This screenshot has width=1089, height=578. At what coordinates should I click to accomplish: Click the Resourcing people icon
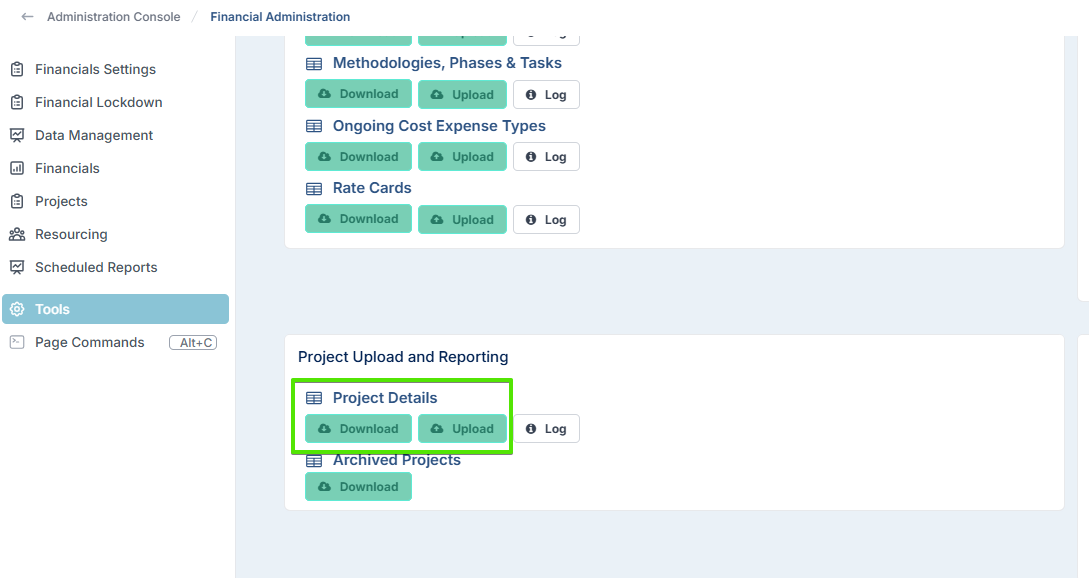point(17,234)
